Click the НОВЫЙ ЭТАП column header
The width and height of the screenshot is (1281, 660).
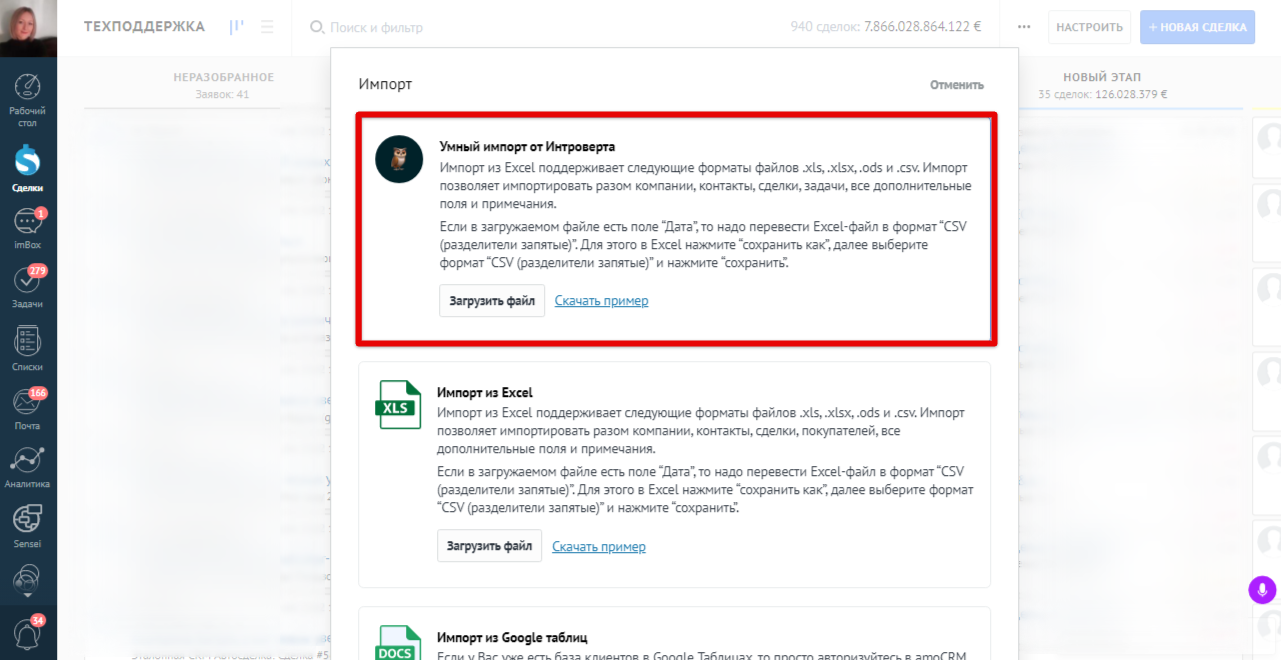click(x=1102, y=77)
